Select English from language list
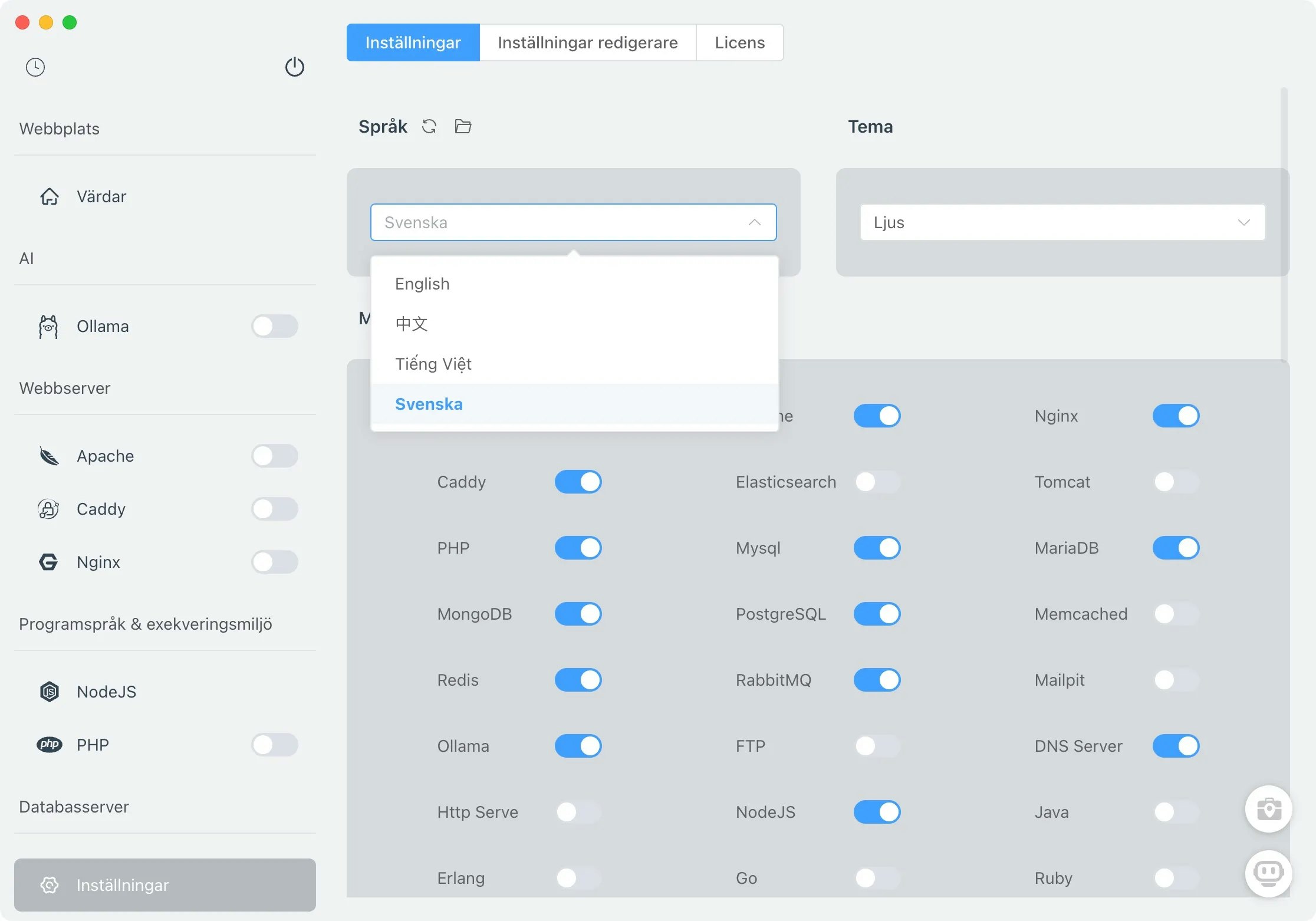Image resolution: width=1316 pixels, height=921 pixels. click(x=575, y=284)
